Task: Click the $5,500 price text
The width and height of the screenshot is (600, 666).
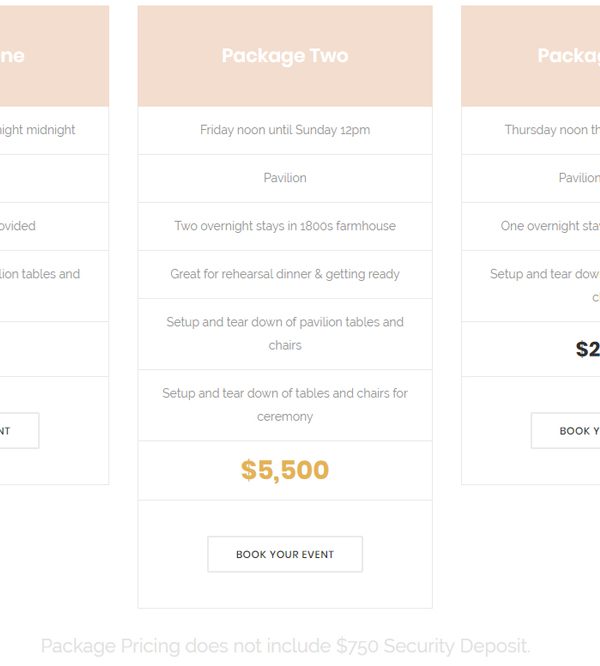Action: click(x=285, y=470)
